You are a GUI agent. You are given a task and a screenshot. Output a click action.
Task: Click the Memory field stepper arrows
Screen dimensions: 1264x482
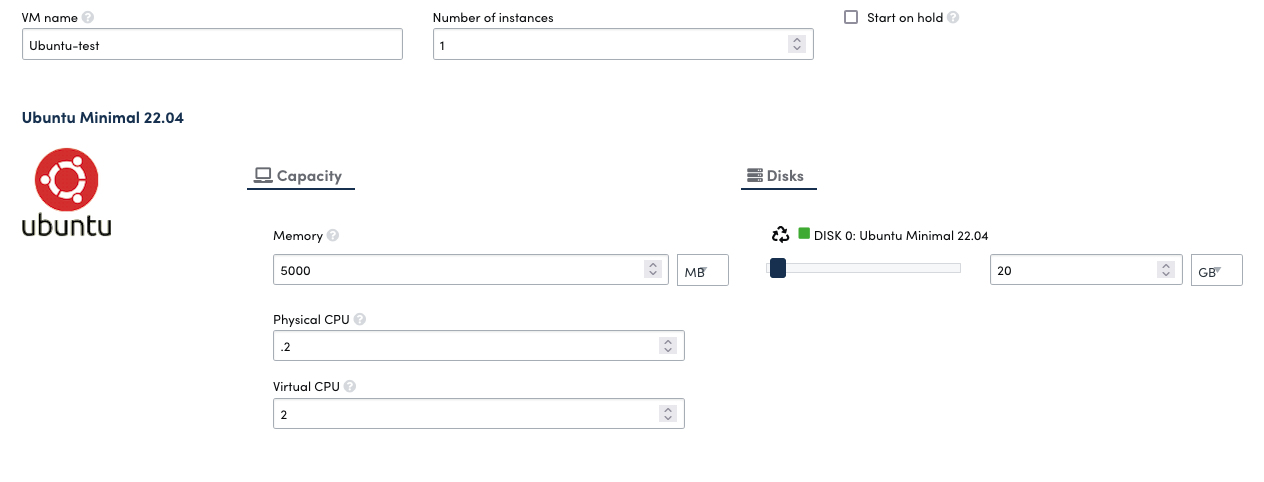click(x=652, y=270)
